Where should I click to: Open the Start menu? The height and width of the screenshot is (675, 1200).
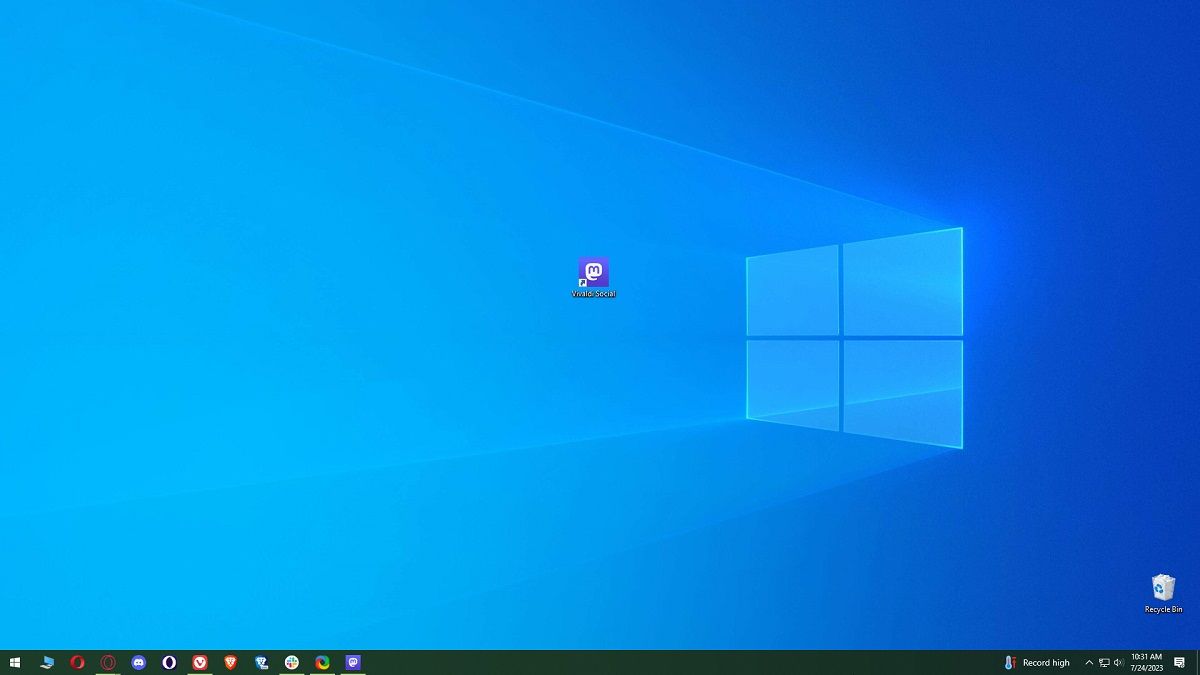point(14,661)
